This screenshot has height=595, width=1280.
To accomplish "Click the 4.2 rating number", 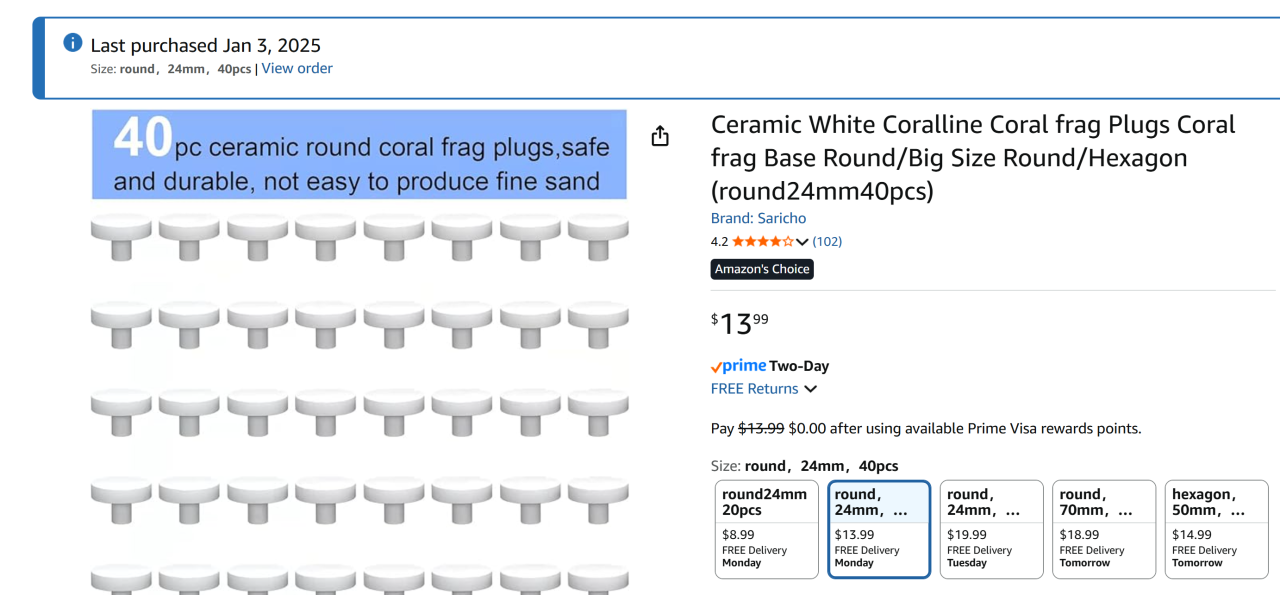I will 719,241.
